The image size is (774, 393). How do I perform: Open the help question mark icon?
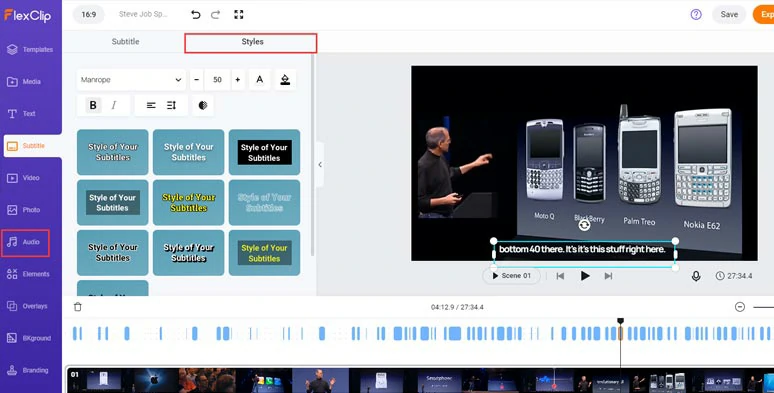[696, 14]
